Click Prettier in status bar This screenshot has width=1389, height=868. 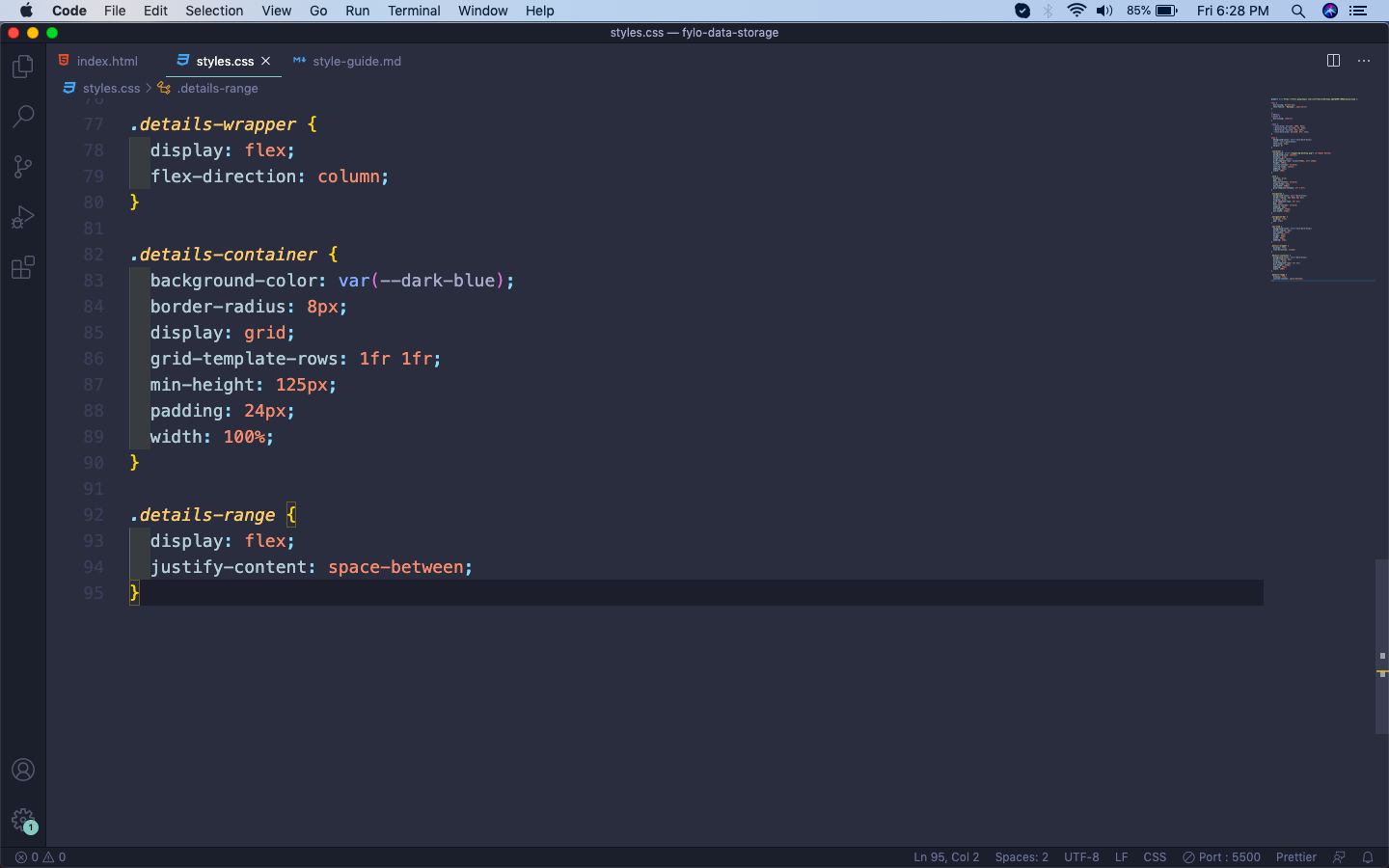coord(1295,856)
